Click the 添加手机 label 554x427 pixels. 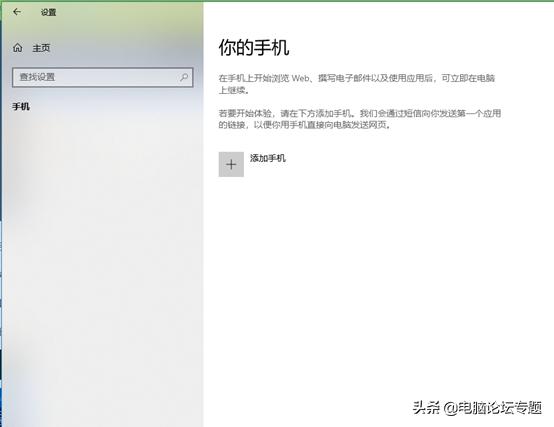point(268,158)
